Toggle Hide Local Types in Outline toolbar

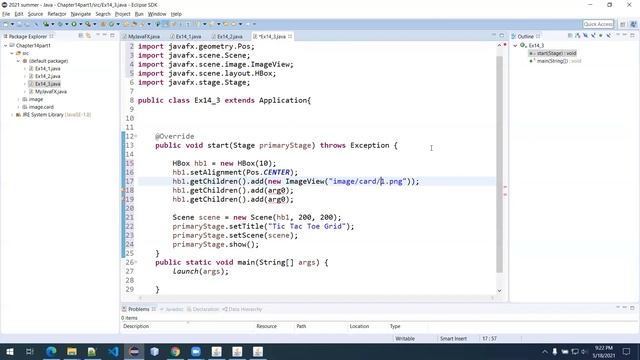[x=609, y=36]
